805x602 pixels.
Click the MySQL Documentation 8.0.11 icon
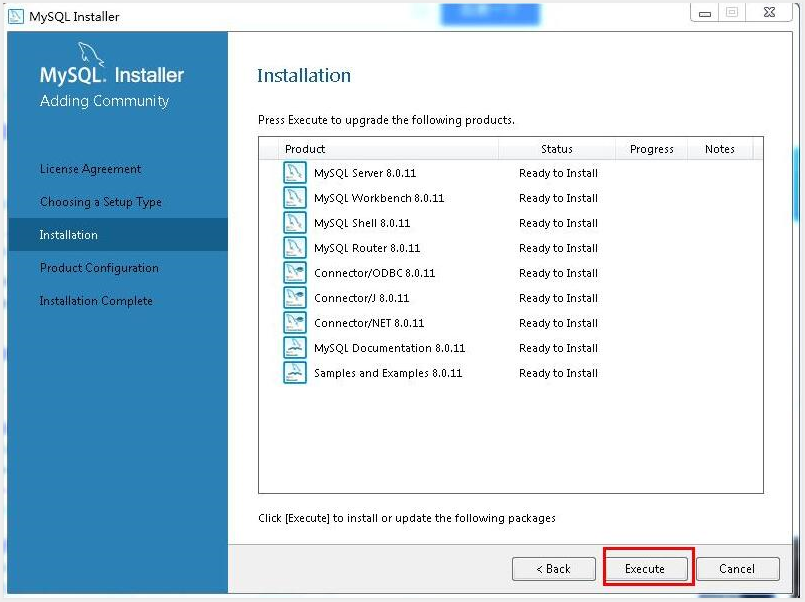click(x=295, y=347)
